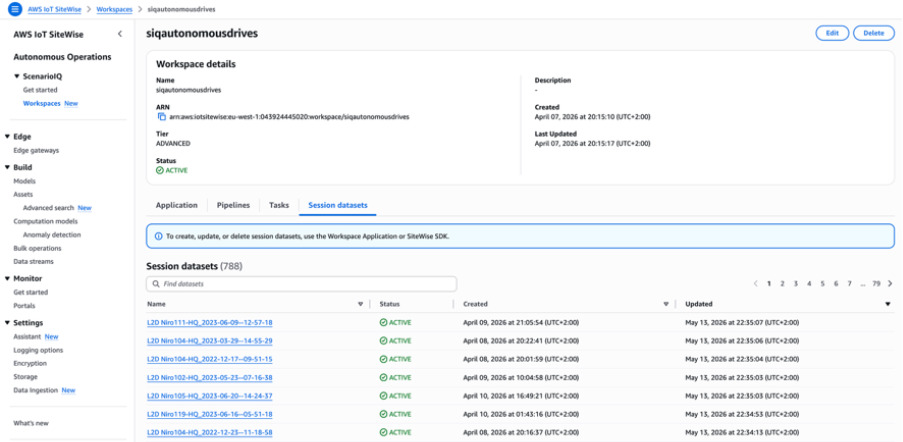Collapse the ScenarioIQ section
The height and width of the screenshot is (442, 903).
point(17,77)
